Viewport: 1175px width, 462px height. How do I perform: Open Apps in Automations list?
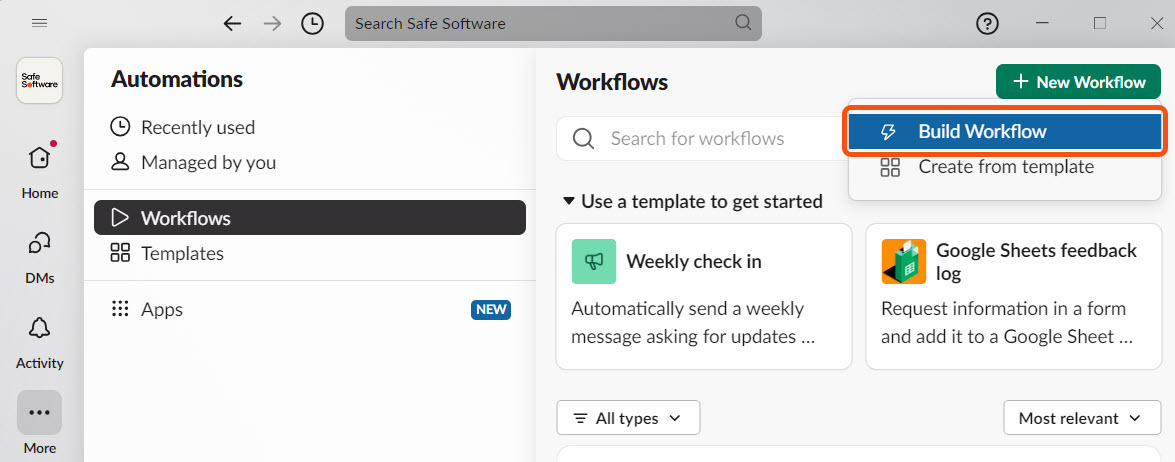tap(309, 309)
